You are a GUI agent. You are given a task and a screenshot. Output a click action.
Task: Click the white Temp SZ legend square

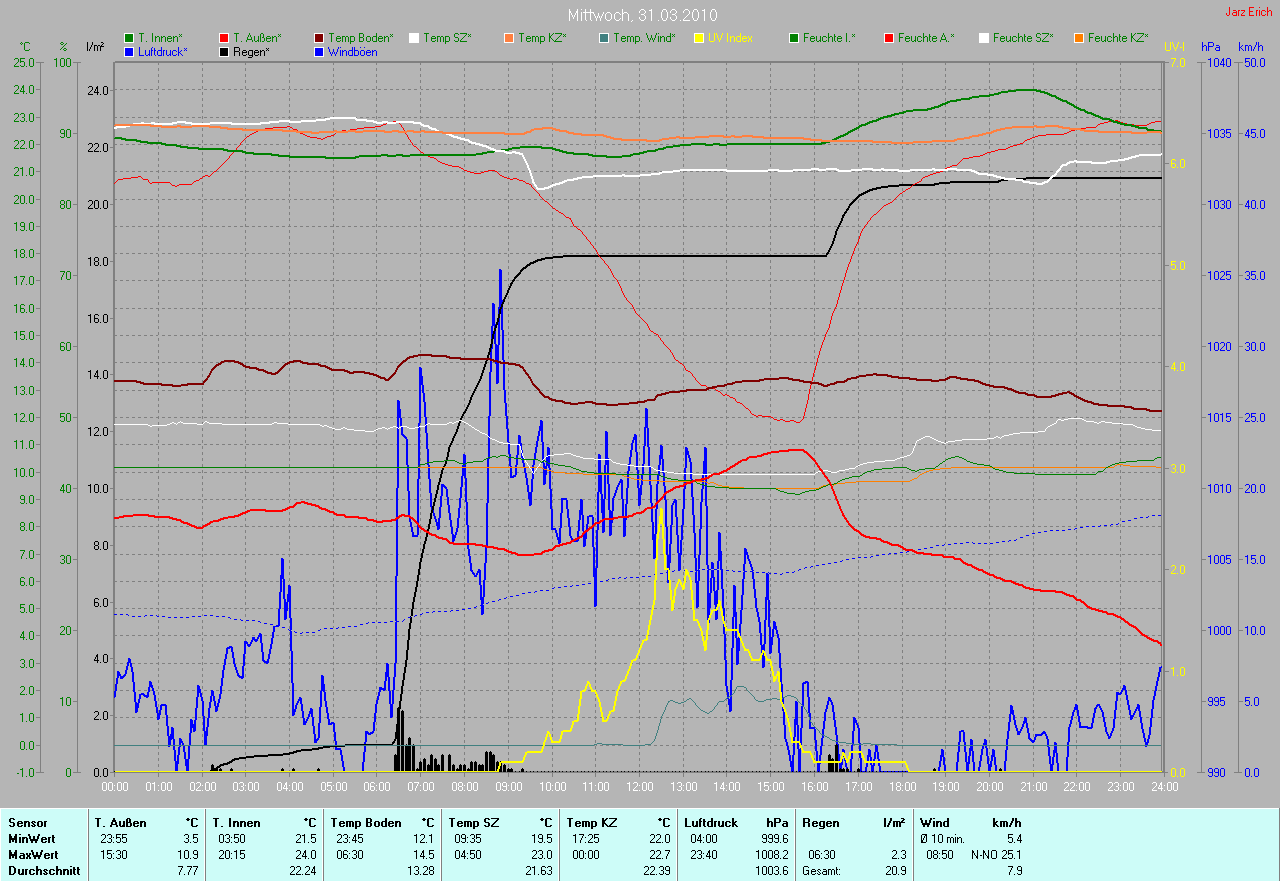coord(414,38)
